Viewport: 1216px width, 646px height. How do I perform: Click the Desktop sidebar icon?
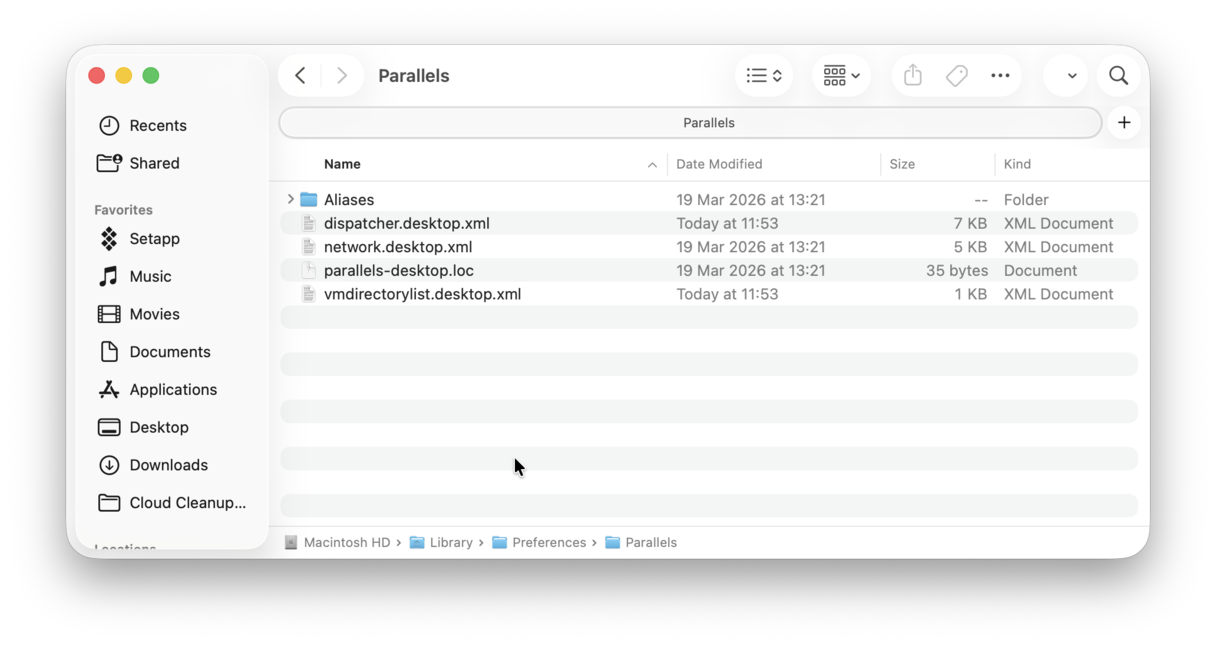point(109,427)
